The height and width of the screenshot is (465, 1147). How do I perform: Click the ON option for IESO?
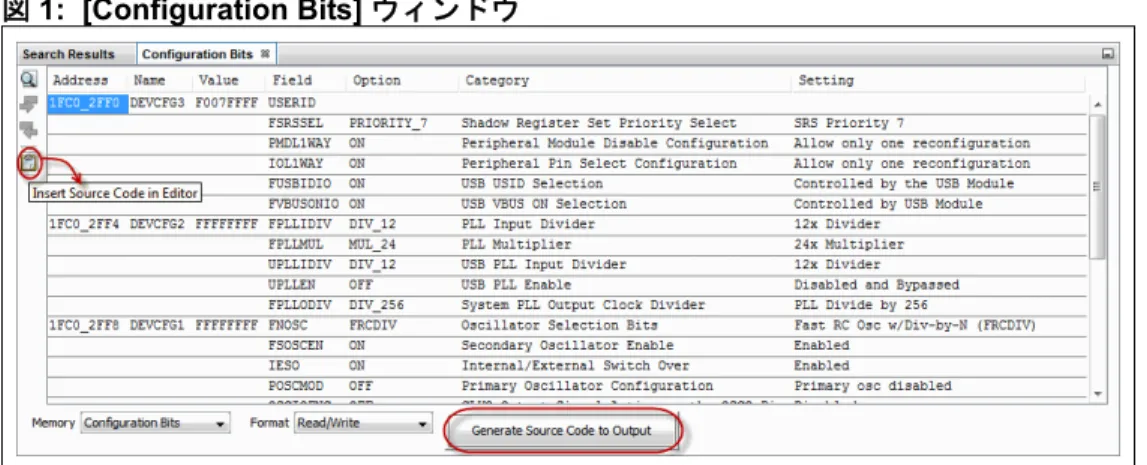coord(357,366)
